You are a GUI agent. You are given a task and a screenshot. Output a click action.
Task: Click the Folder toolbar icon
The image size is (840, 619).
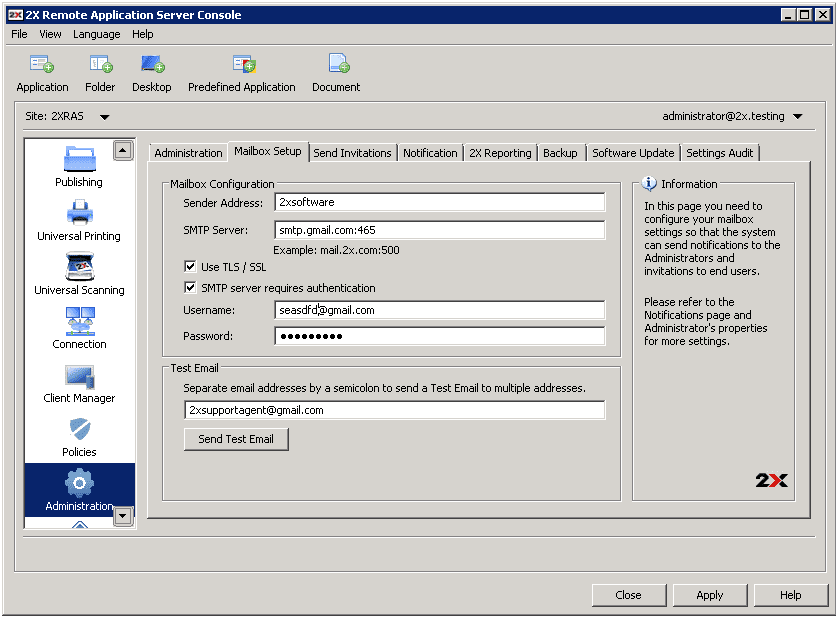coord(101,64)
